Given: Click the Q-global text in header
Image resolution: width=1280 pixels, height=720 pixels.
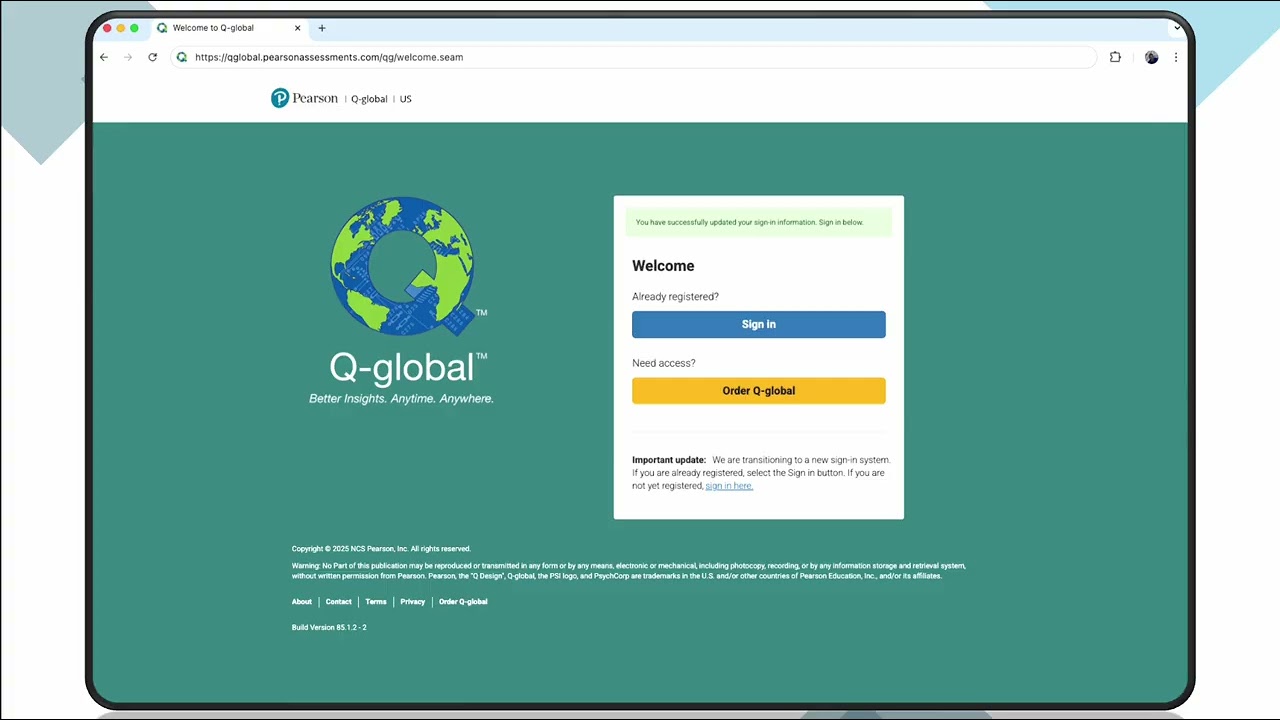Looking at the screenshot, I should tap(369, 99).
